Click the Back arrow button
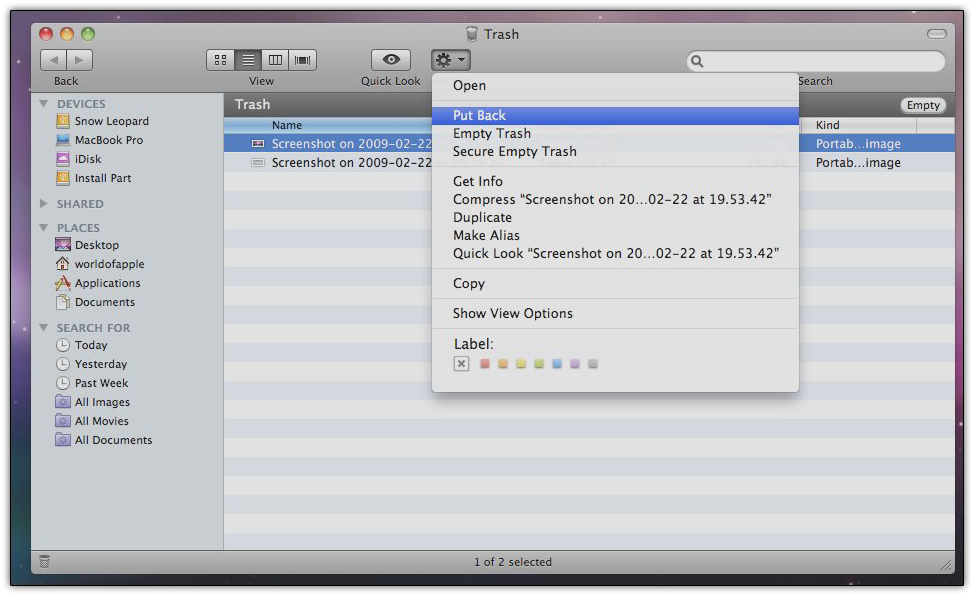 click(x=53, y=60)
